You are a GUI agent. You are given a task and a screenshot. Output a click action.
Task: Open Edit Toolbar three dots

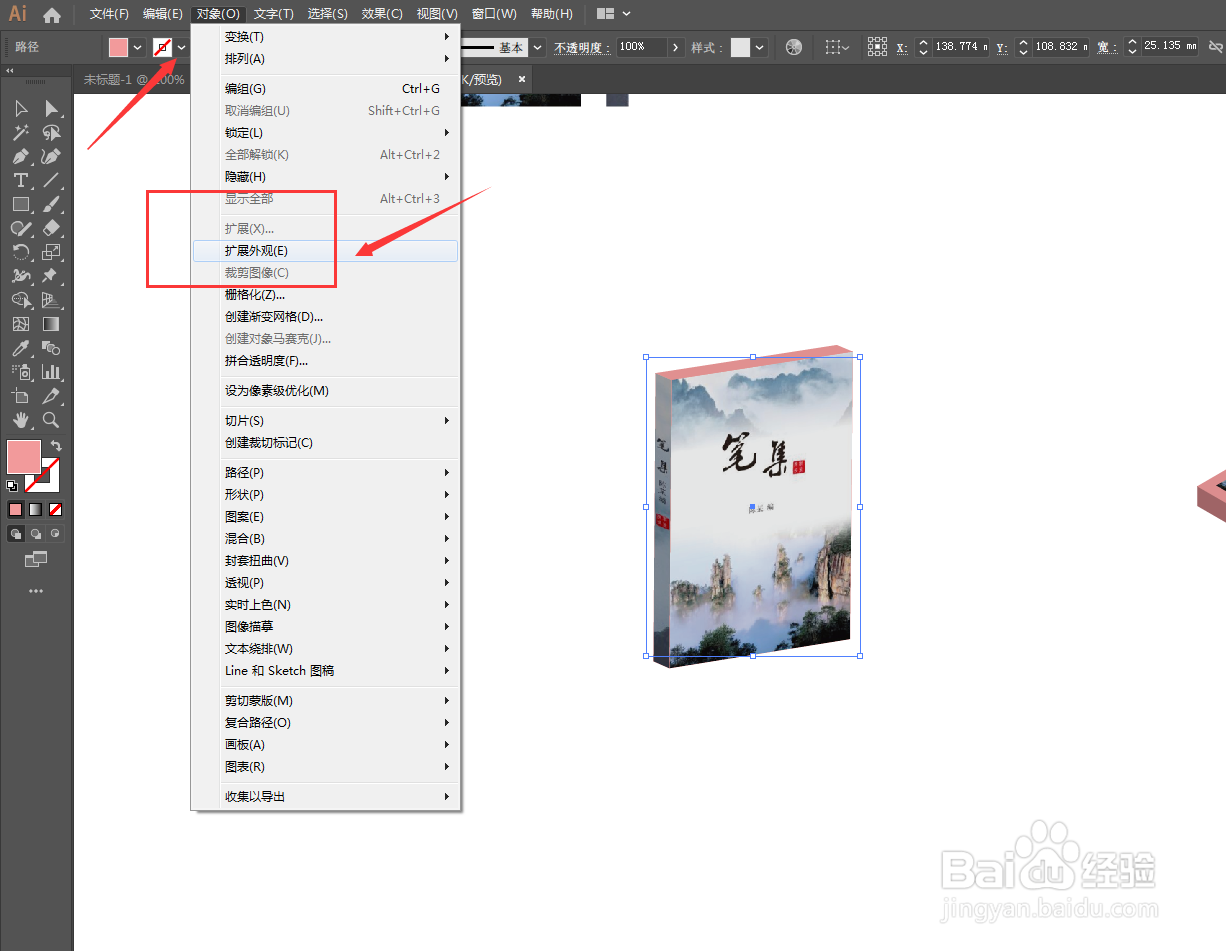tap(36, 591)
